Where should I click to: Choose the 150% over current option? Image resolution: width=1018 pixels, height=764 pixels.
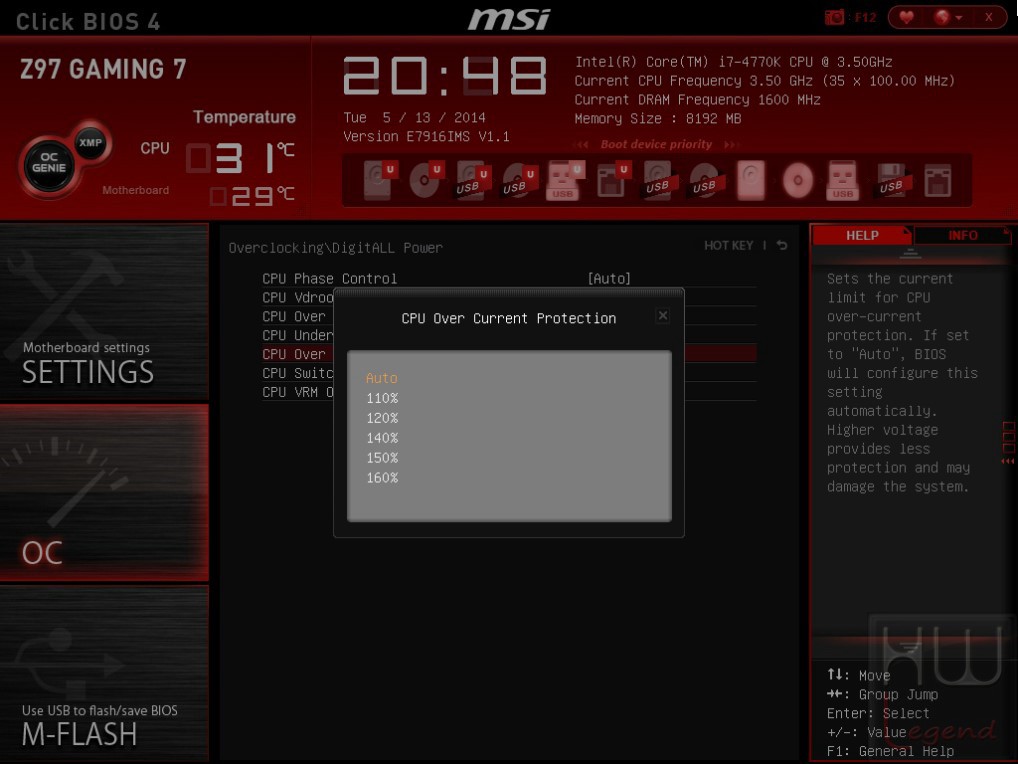click(x=382, y=458)
